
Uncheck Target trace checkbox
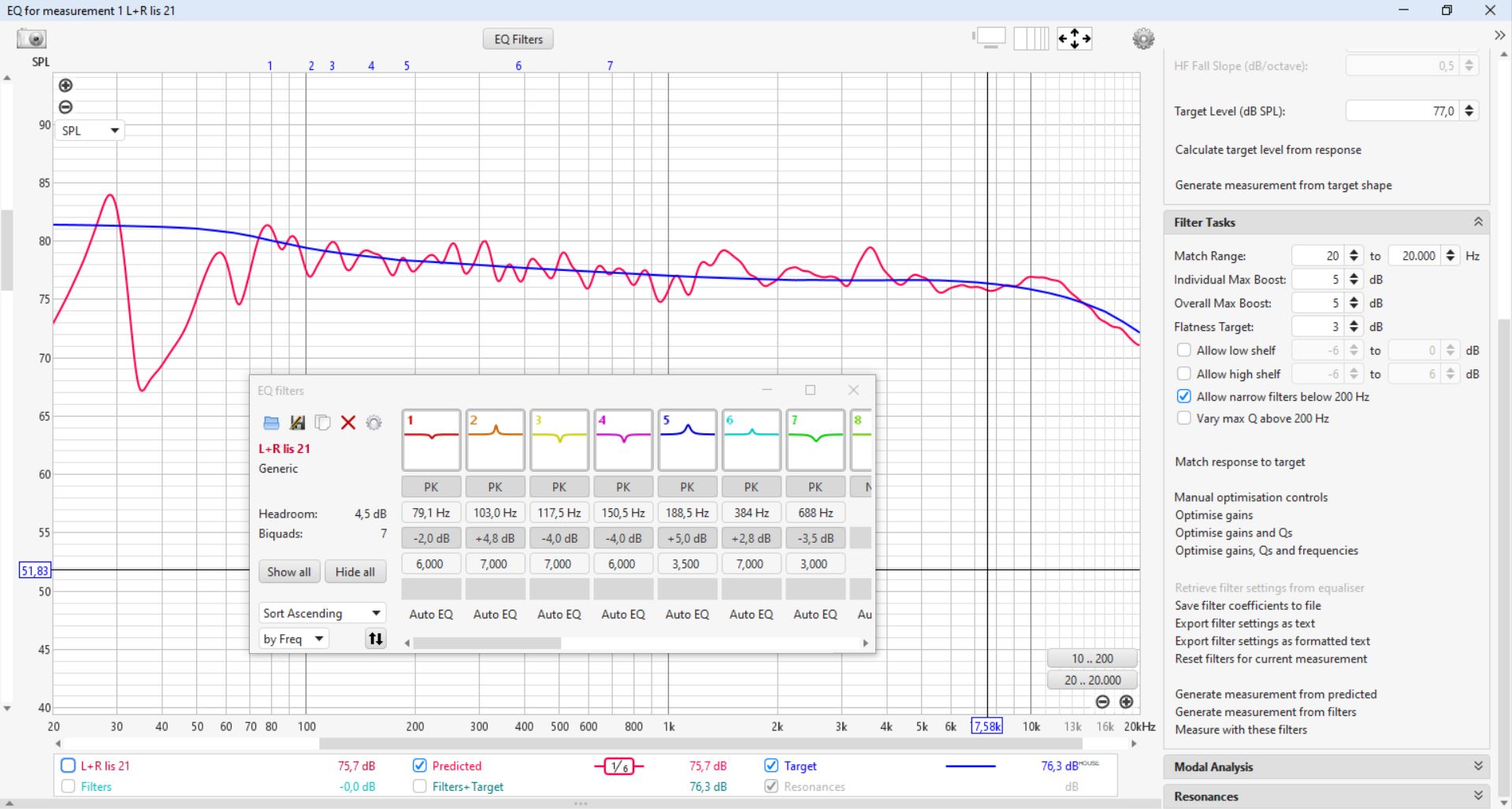771,766
